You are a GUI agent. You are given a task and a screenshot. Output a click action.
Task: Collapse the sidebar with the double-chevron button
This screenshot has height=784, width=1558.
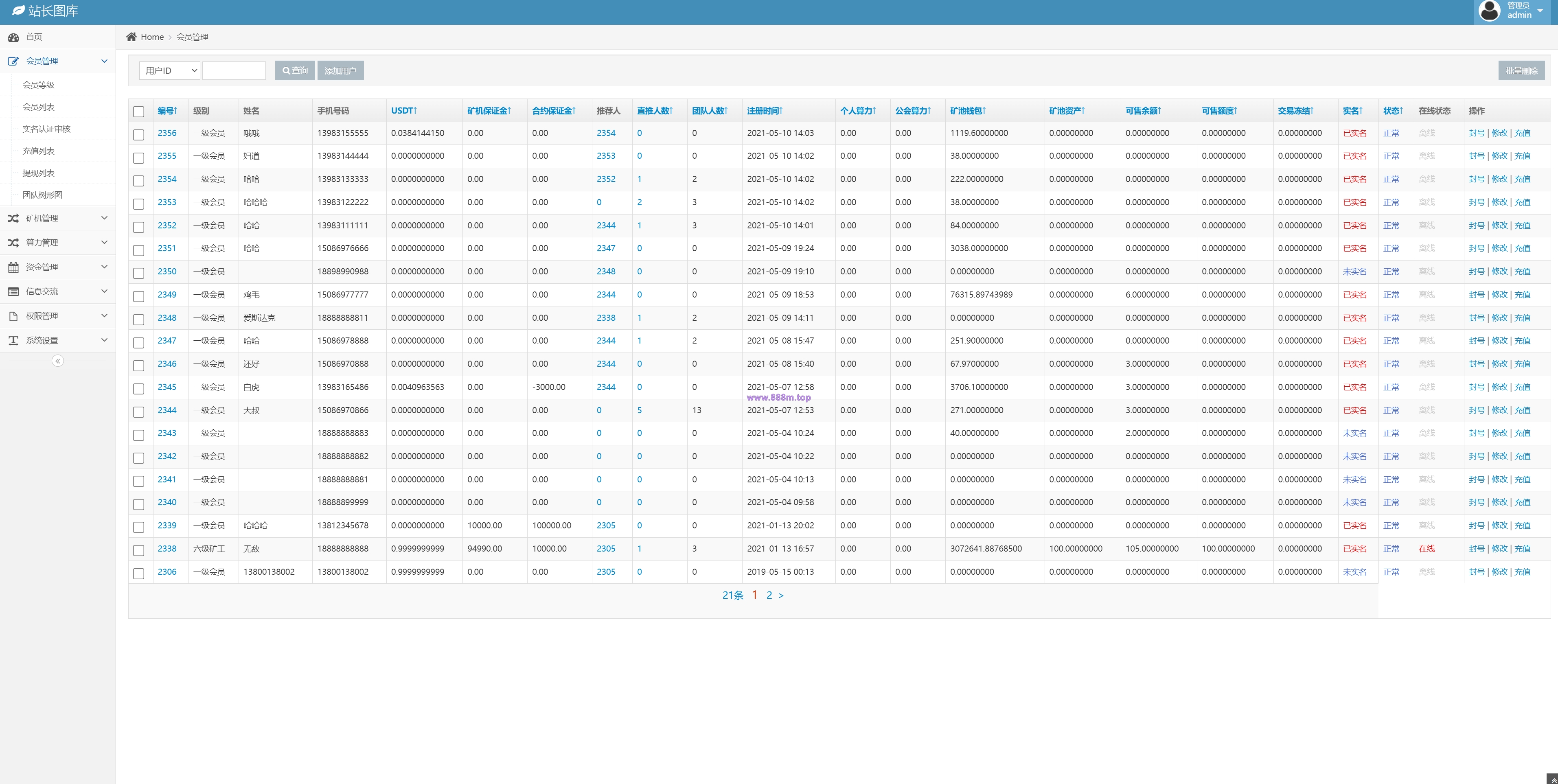point(58,361)
